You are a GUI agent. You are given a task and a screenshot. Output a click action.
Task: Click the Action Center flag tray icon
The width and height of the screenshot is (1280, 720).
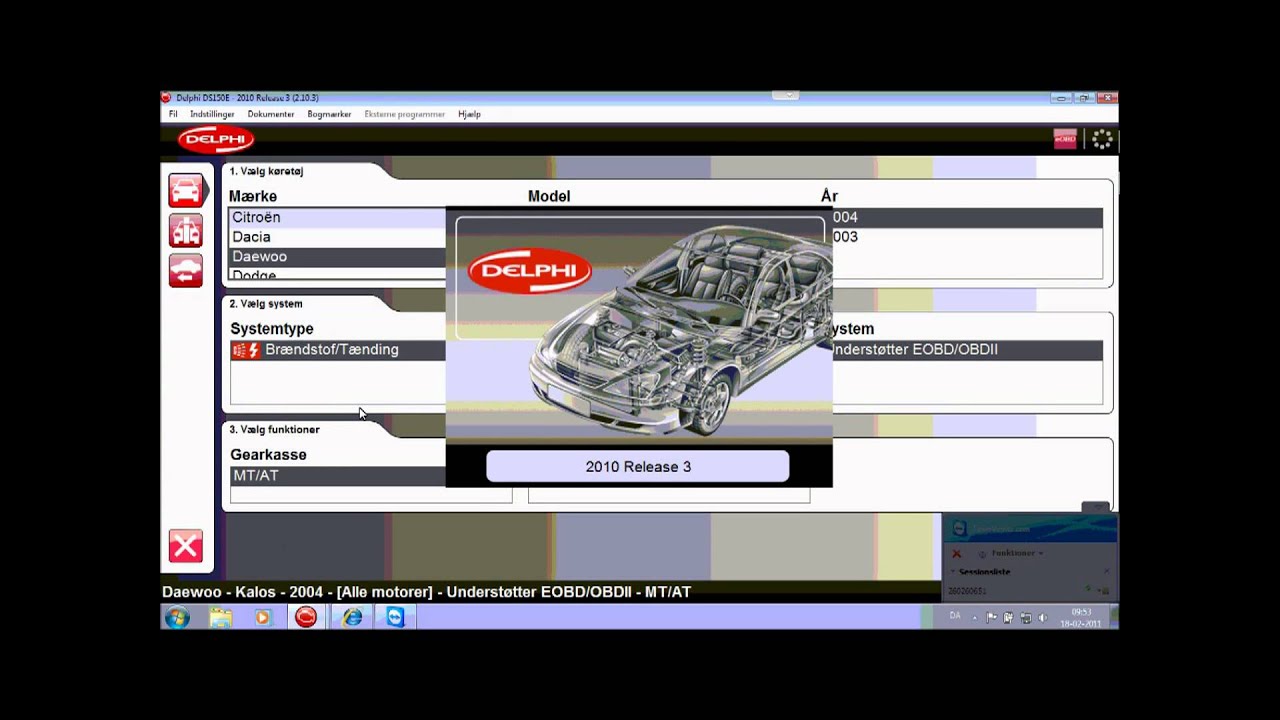click(x=992, y=618)
